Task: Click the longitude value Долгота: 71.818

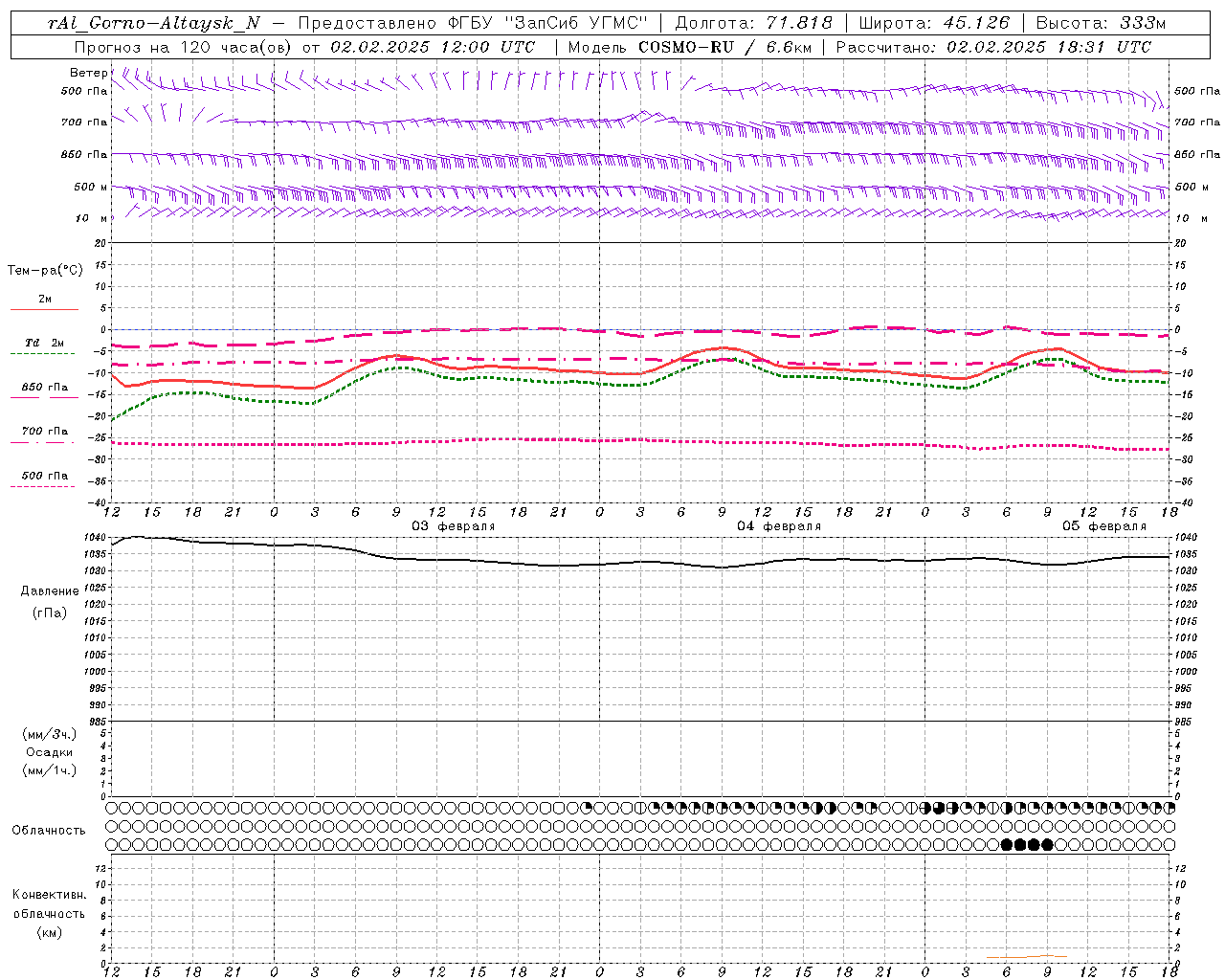Action: point(754,23)
